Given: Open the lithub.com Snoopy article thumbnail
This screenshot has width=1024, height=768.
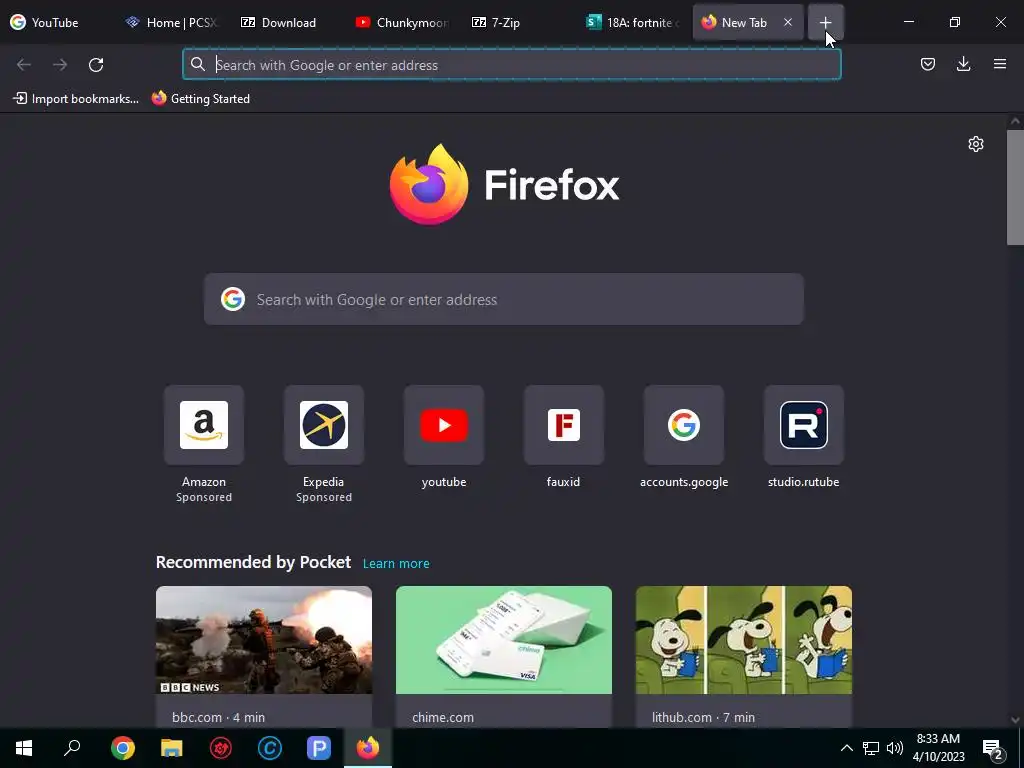Looking at the screenshot, I should click(744, 639).
